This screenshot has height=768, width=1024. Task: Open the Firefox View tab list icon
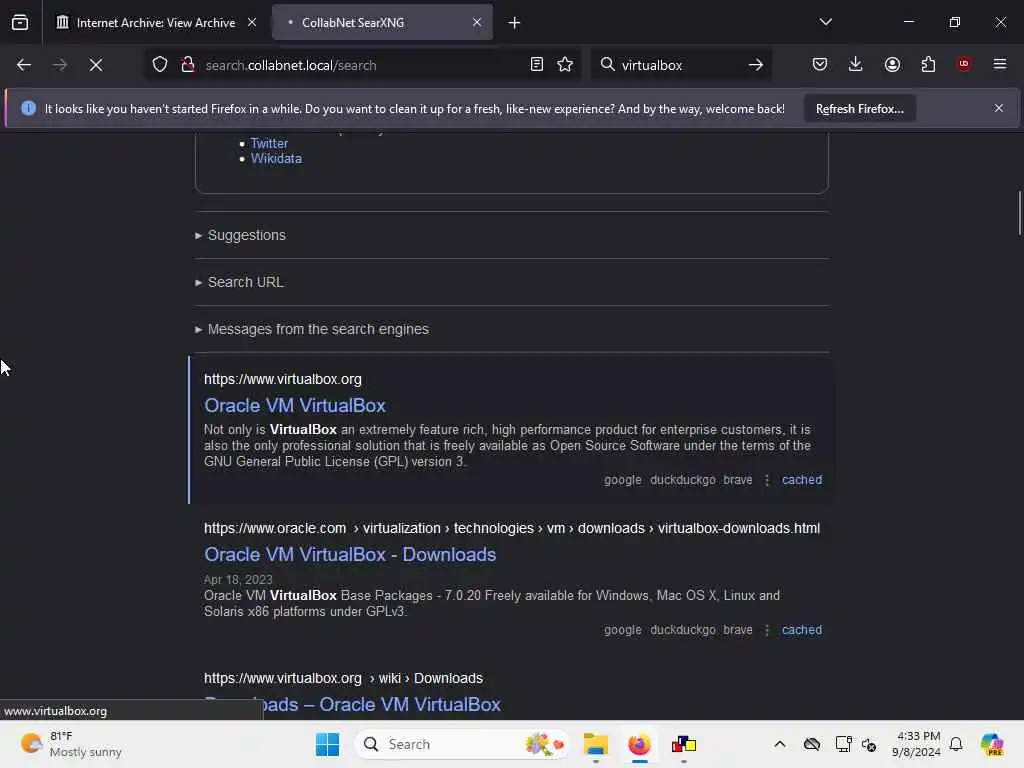pos(20,22)
